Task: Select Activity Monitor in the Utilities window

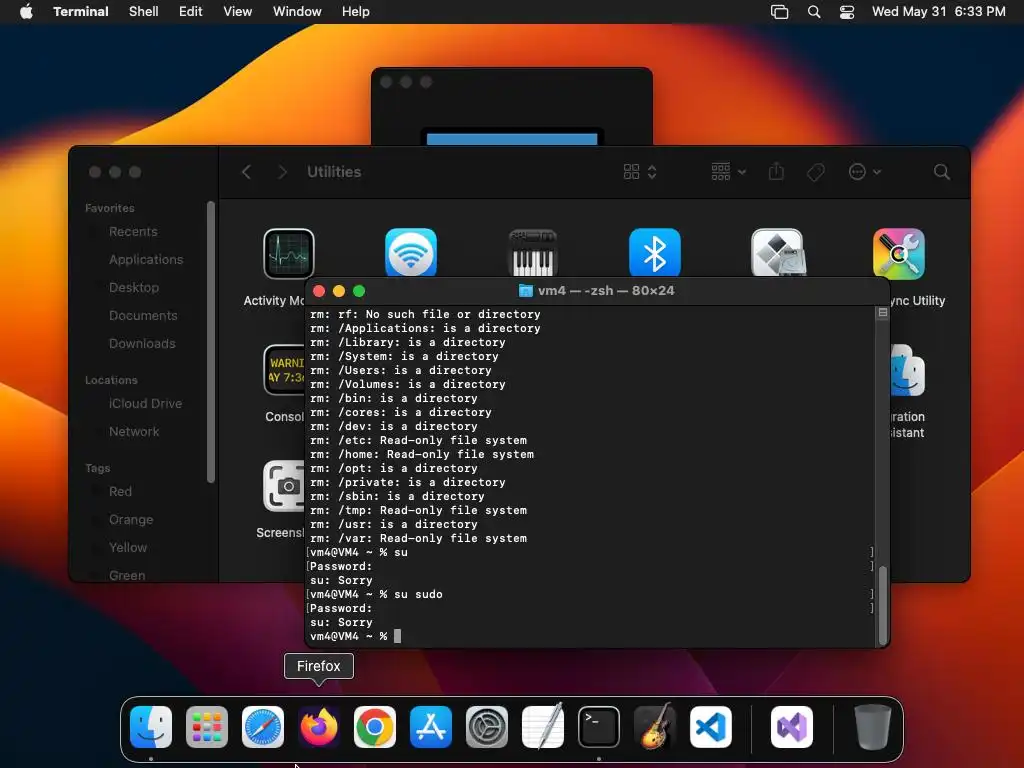Action: [289, 253]
